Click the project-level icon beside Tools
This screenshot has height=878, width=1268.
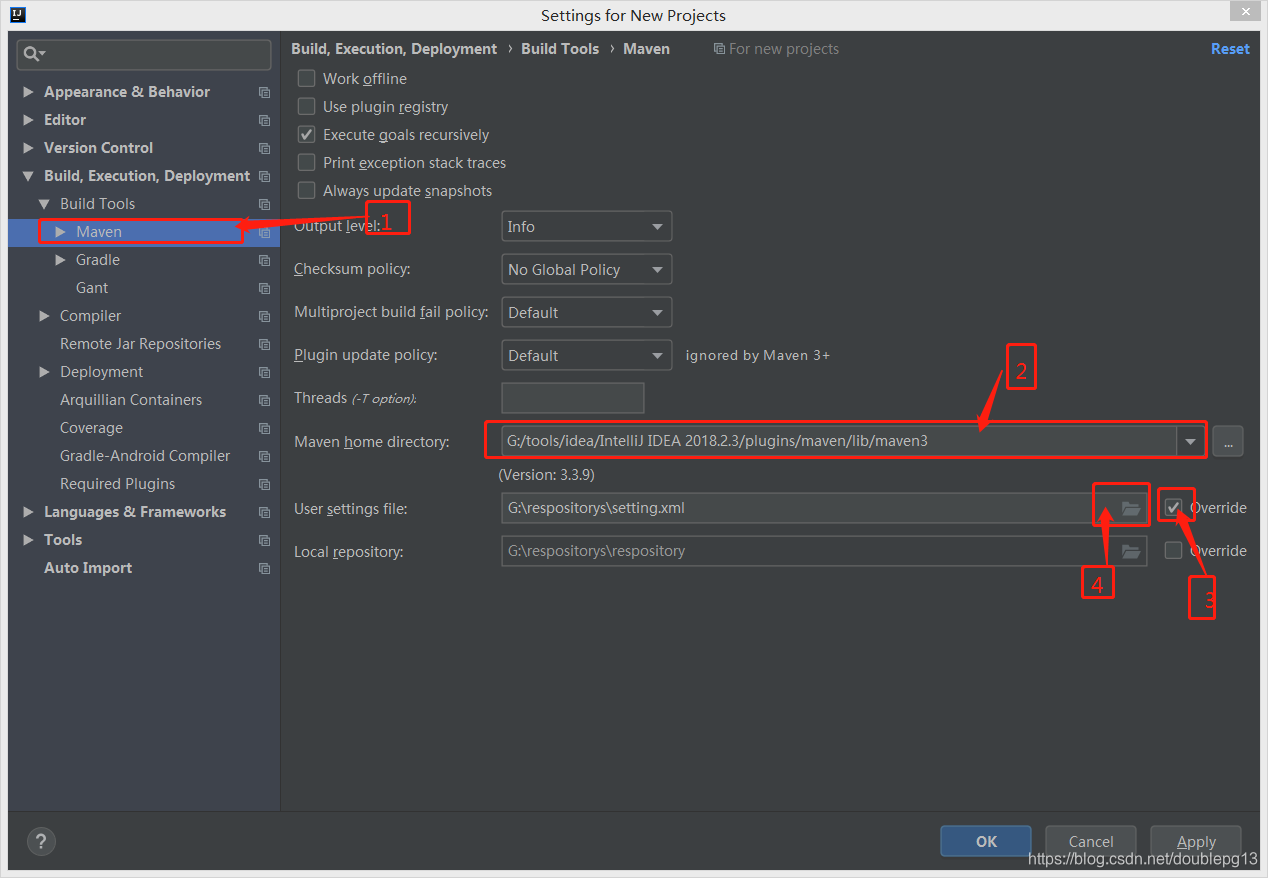[x=264, y=540]
